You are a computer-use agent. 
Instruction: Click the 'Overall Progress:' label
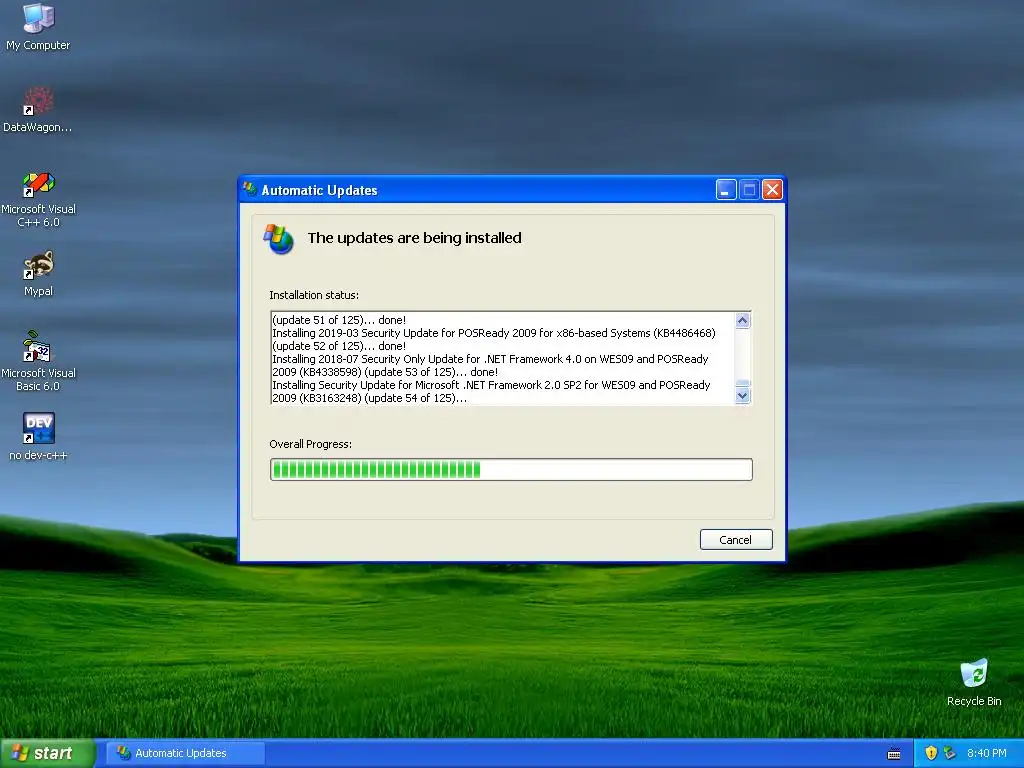[x=310, y=444]
